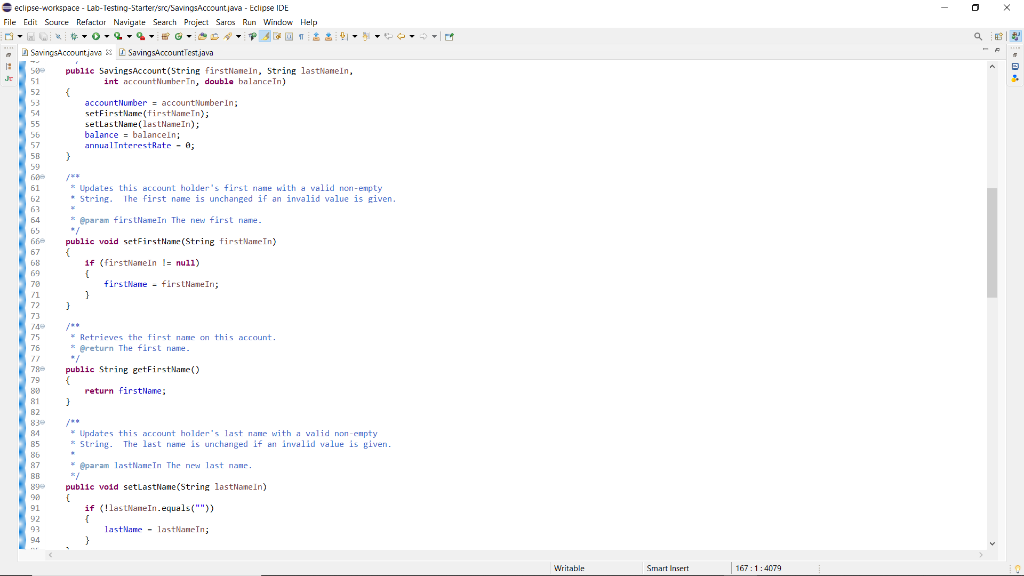Click 'return firstName;' on line 80
This screenshot has height=576, width=1024.
point(125,391)
